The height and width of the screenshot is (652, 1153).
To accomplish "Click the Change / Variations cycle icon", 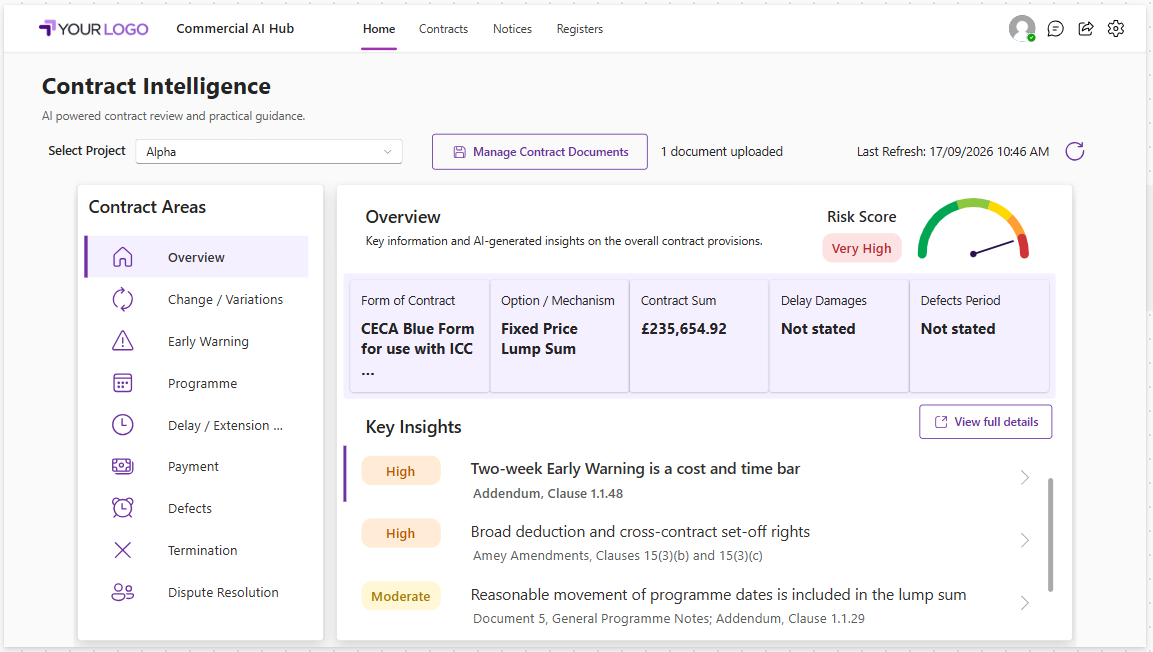I will 123,299.
